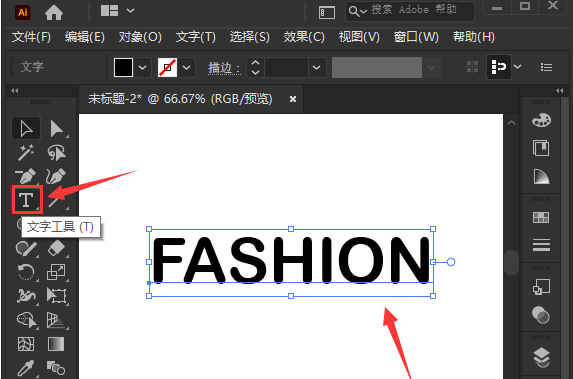Select the Mesh tool
The image size is (573, 379).
tap(26, 344)
